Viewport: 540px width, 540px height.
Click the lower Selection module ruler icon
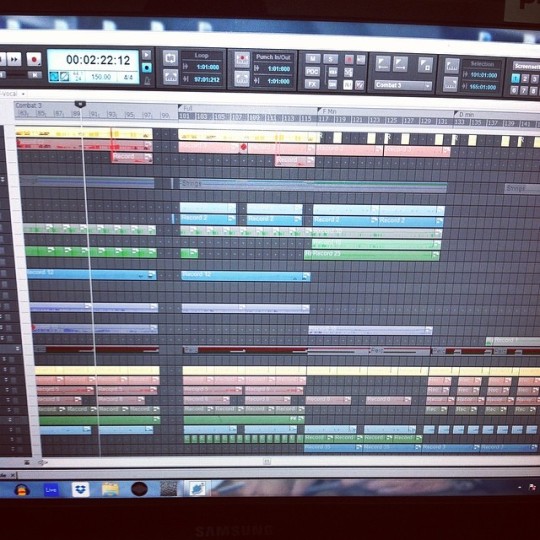click(x=451, y=84)
